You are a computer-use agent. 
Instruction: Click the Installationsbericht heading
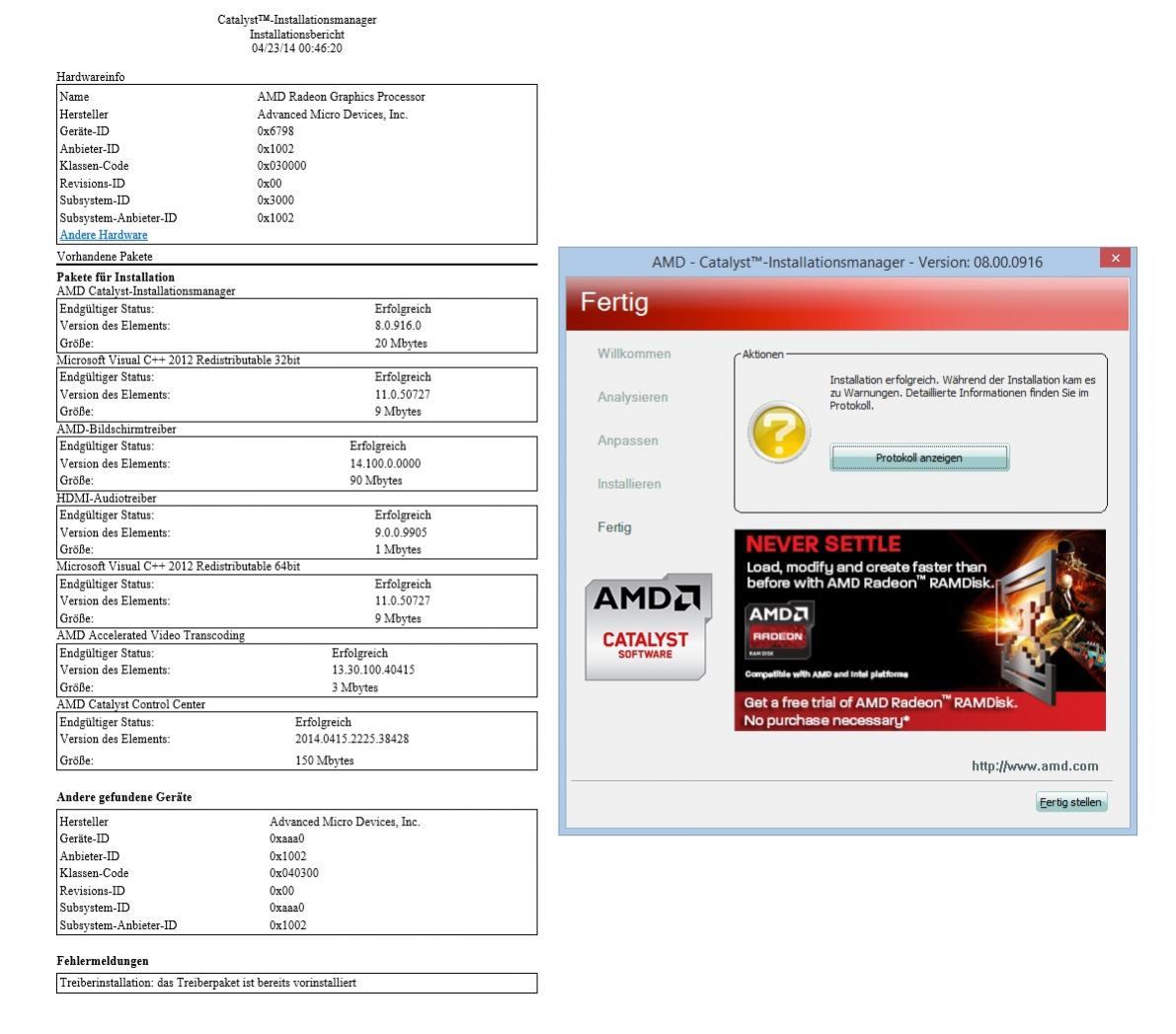[x=297, y=35]
